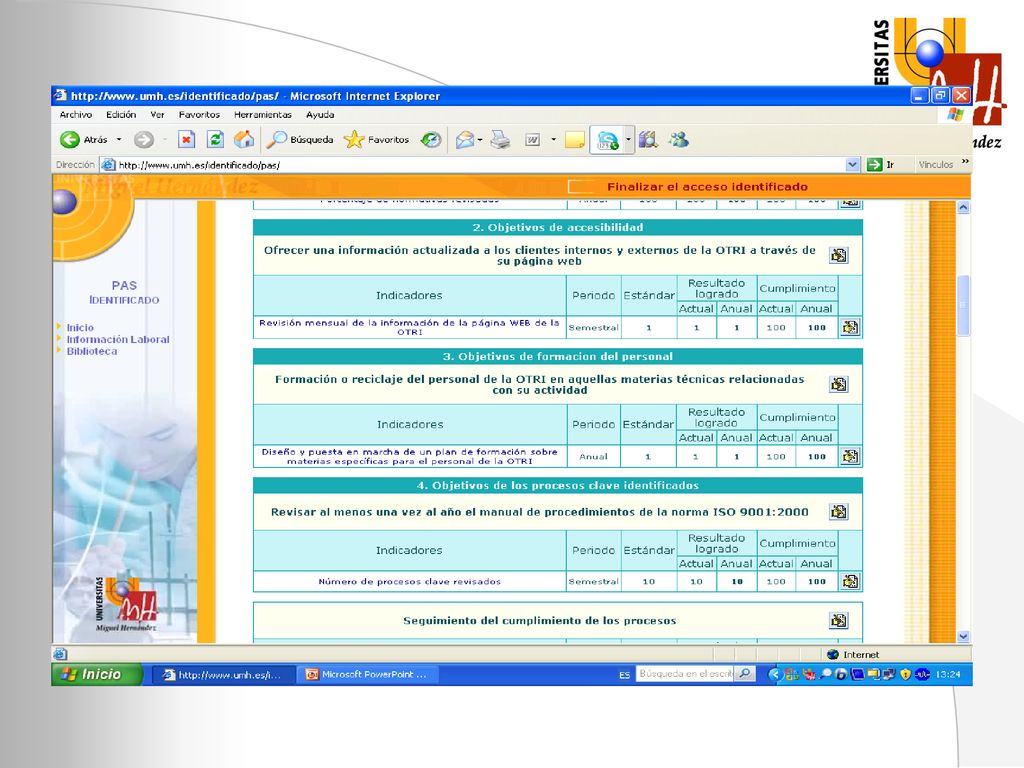Click Finalizar el acceso identificado

707,187
